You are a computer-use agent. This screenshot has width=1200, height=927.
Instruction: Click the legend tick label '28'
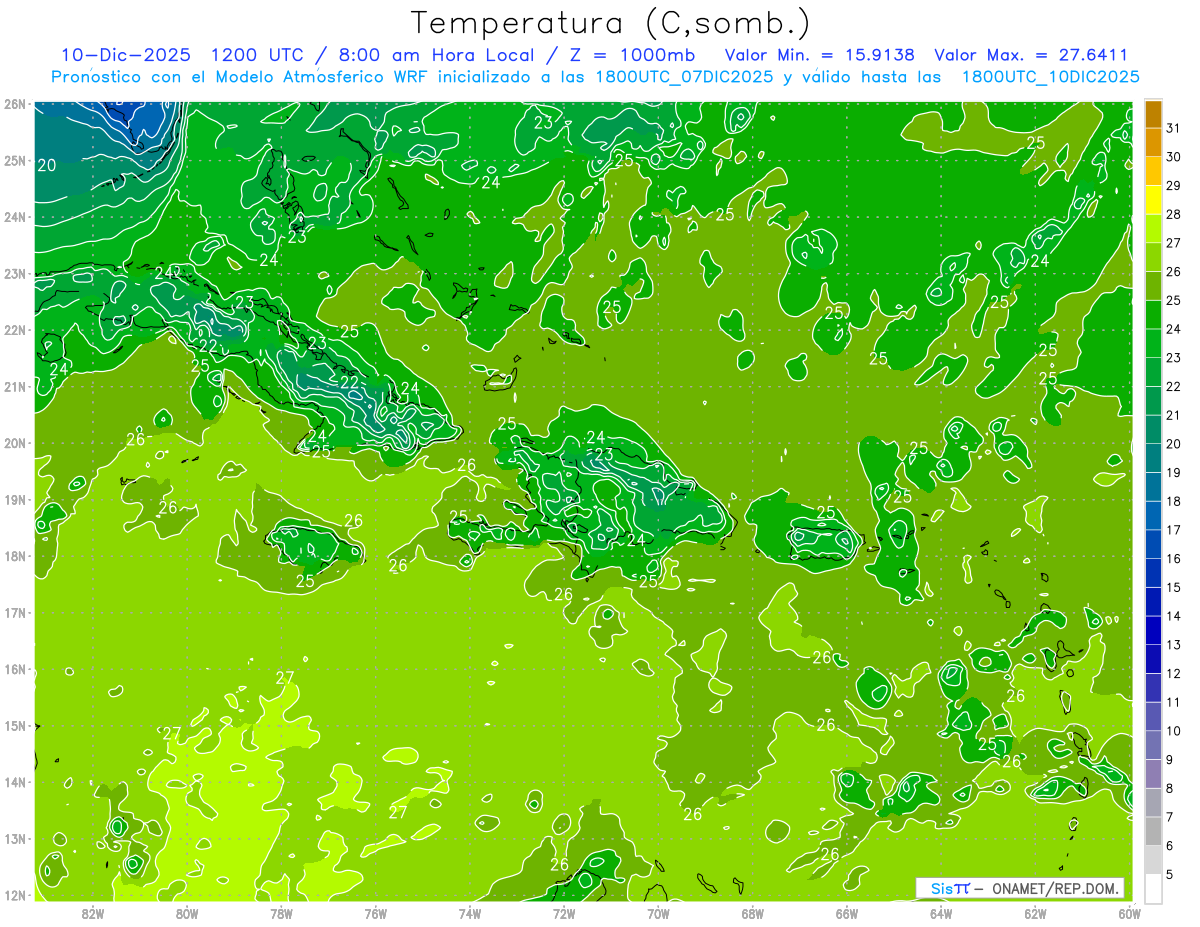pyautogui.click(x=1175, y=215)
